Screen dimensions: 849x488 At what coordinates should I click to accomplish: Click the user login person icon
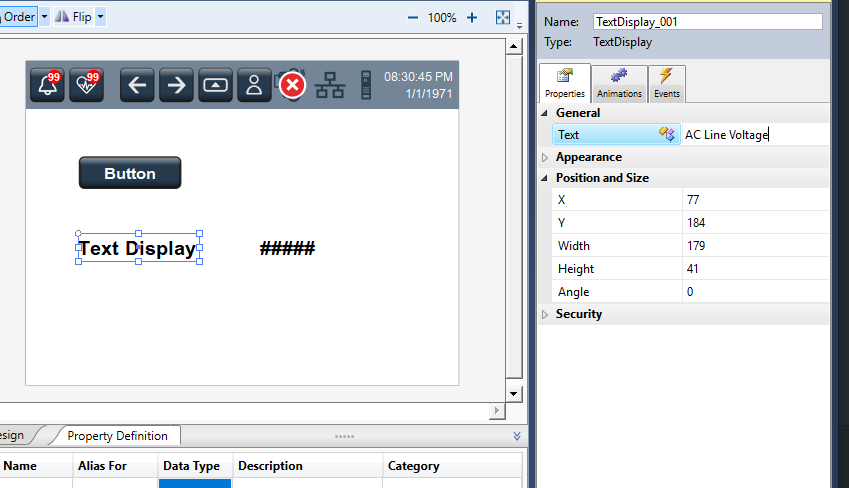[x=254, y=85]
